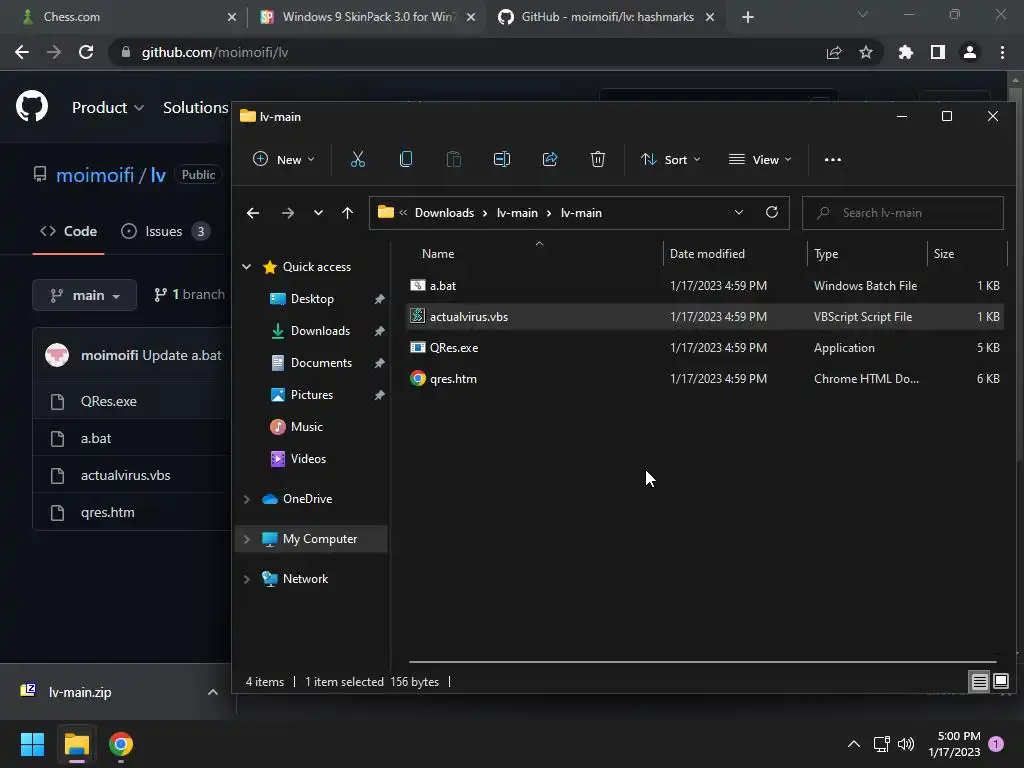Open Downloads in Quick access
This screenshot has width=1024, height=768.
(320, 331)
